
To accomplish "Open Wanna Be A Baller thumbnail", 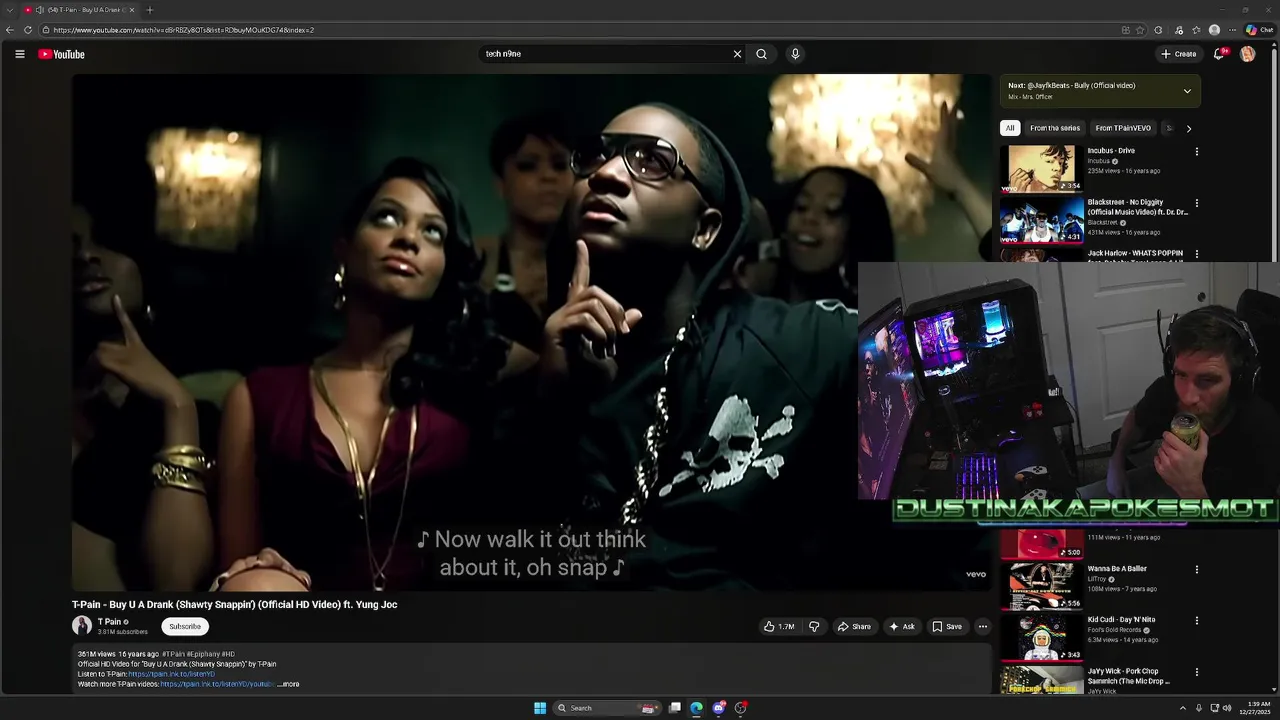I will click(1042, 585).
